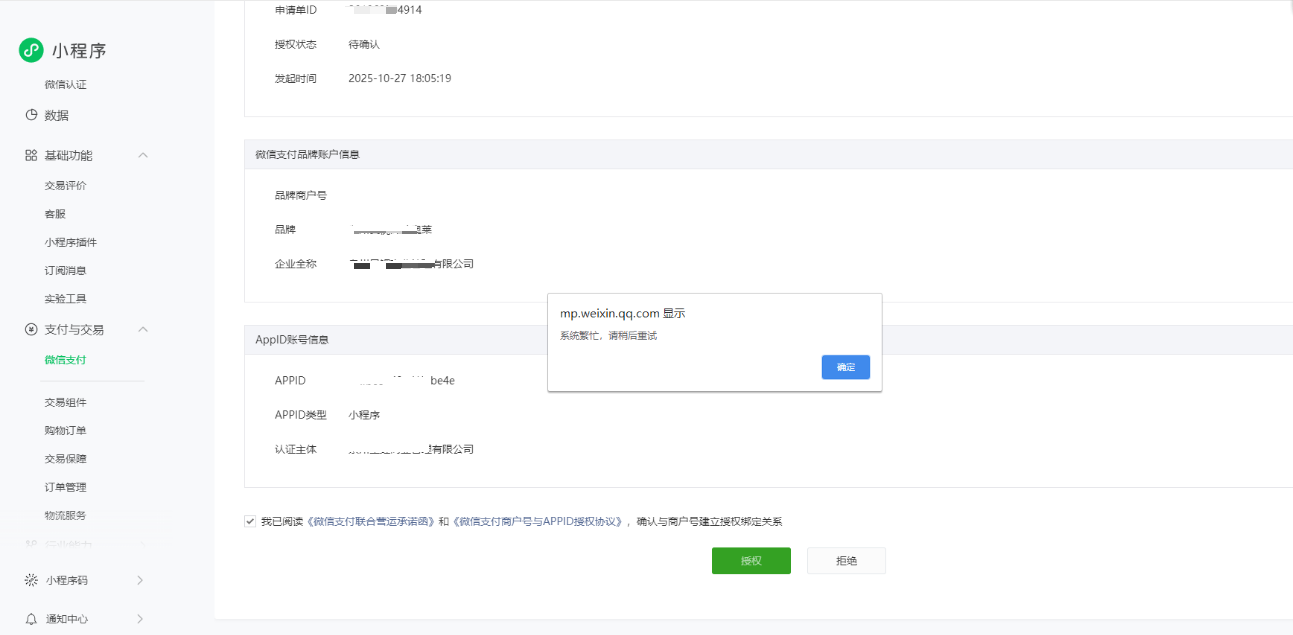
Task: Open 《微信支付联合营运承诺函》 link
Action: click(372, 521)
